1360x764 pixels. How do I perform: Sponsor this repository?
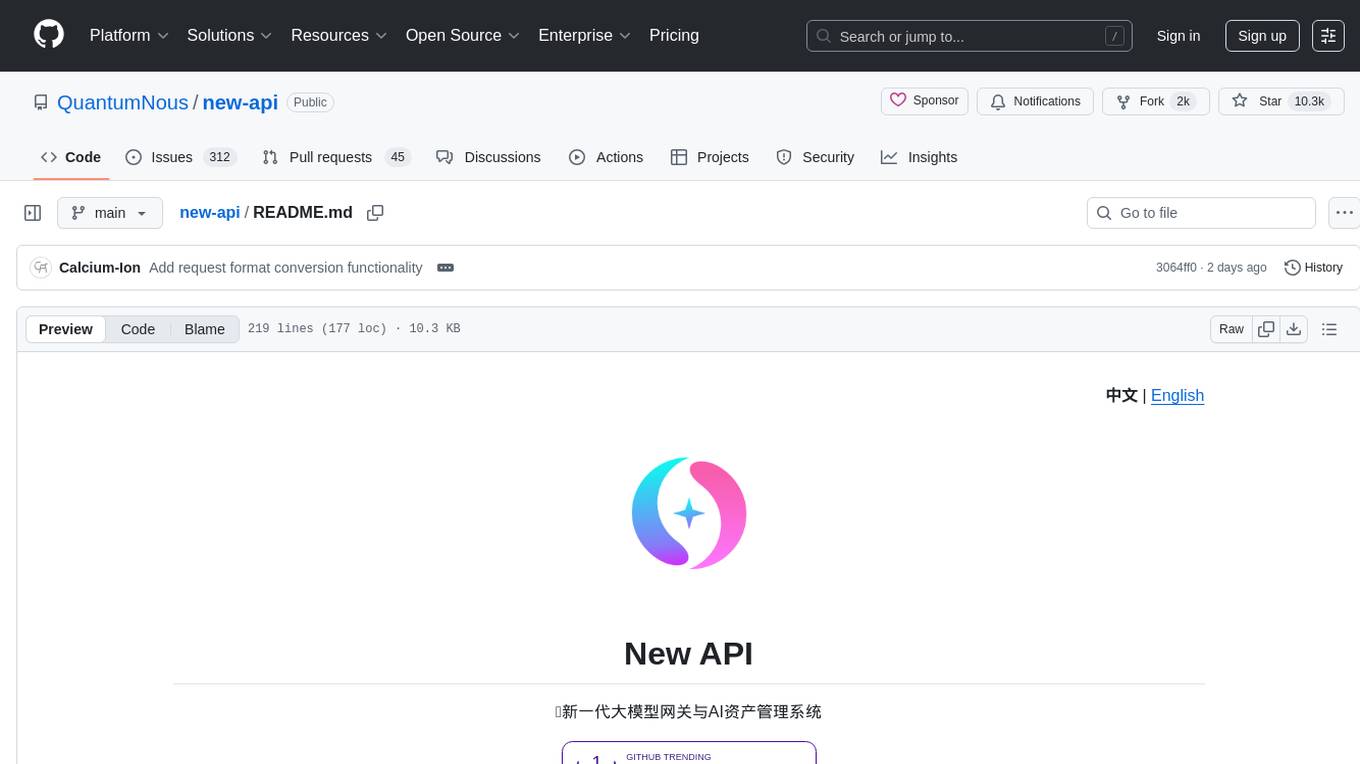point(924,101)
